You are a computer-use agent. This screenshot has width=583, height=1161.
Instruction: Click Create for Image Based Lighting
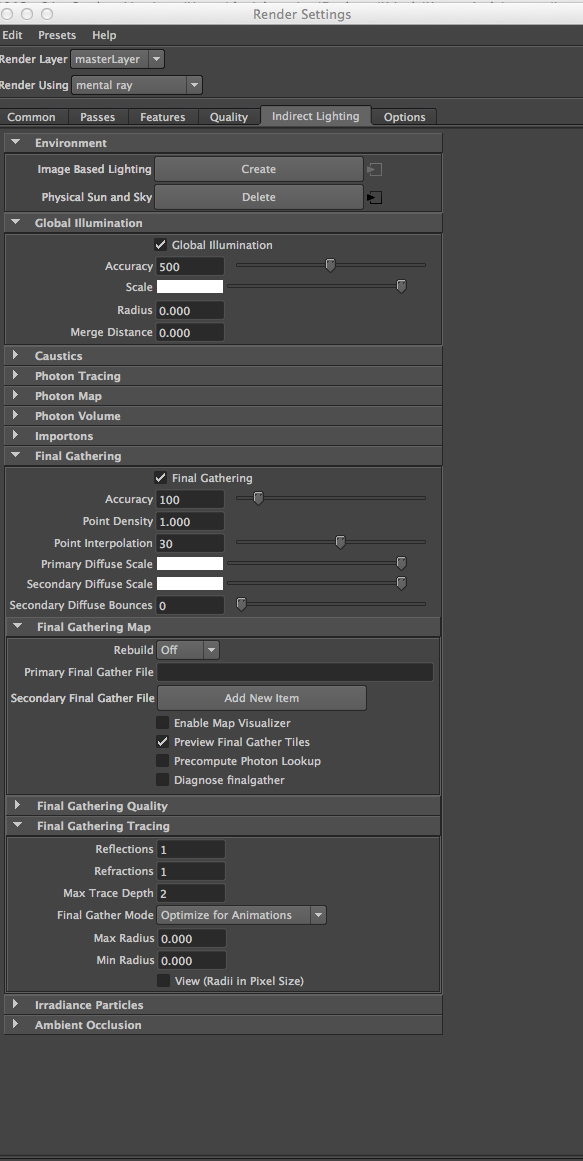click(259, 169)
